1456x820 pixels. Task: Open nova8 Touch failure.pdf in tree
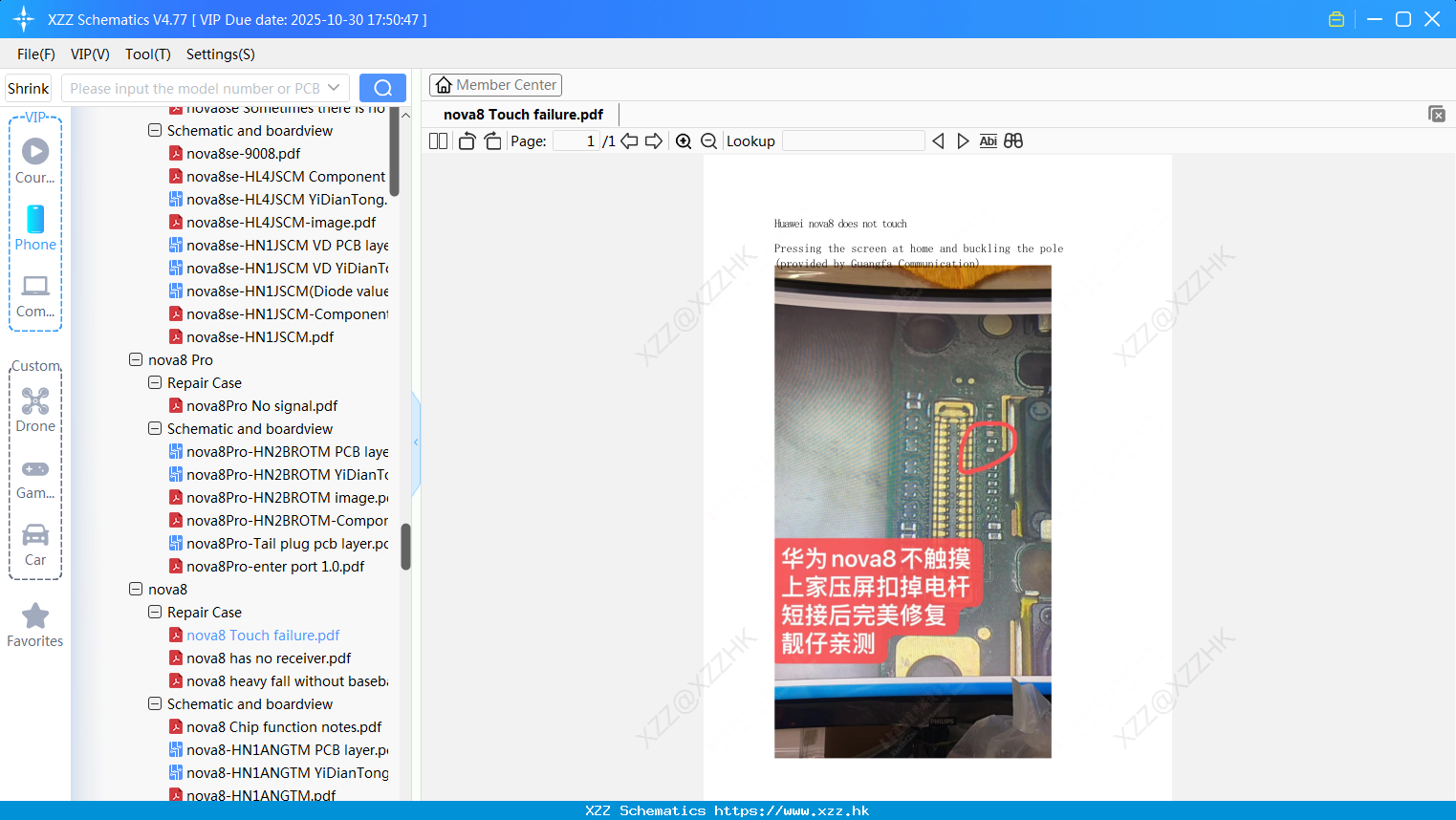click(263, 635)
